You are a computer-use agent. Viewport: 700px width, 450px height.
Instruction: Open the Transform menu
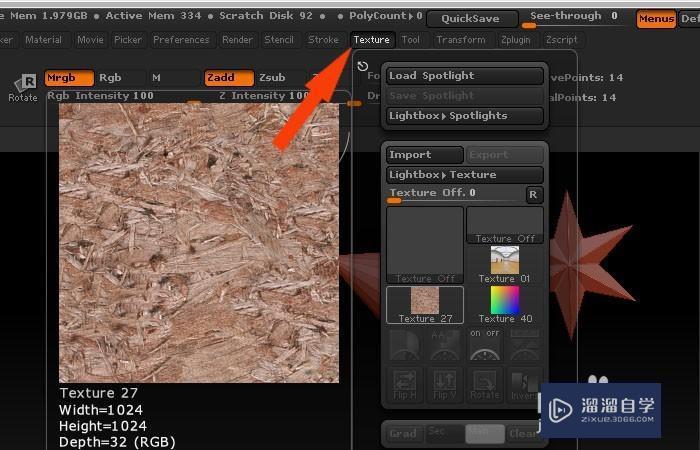click(x=461, y=40)
